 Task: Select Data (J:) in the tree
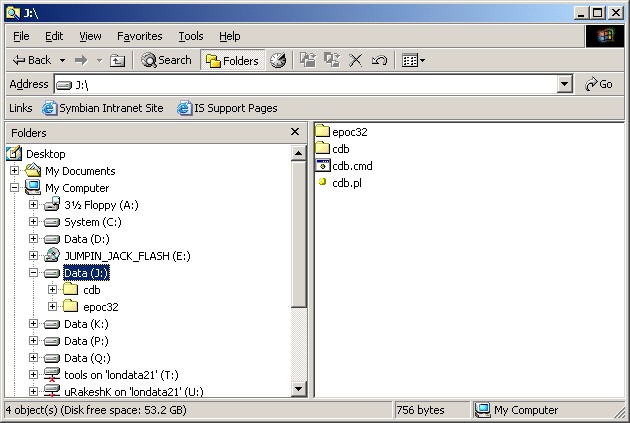click(x=86, y=273)
